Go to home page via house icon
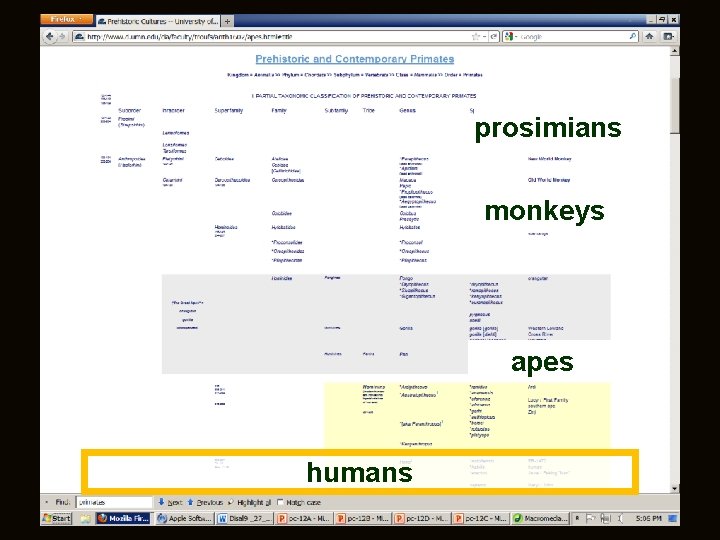This screenshot has height=540, width=720. click(649, 36)
